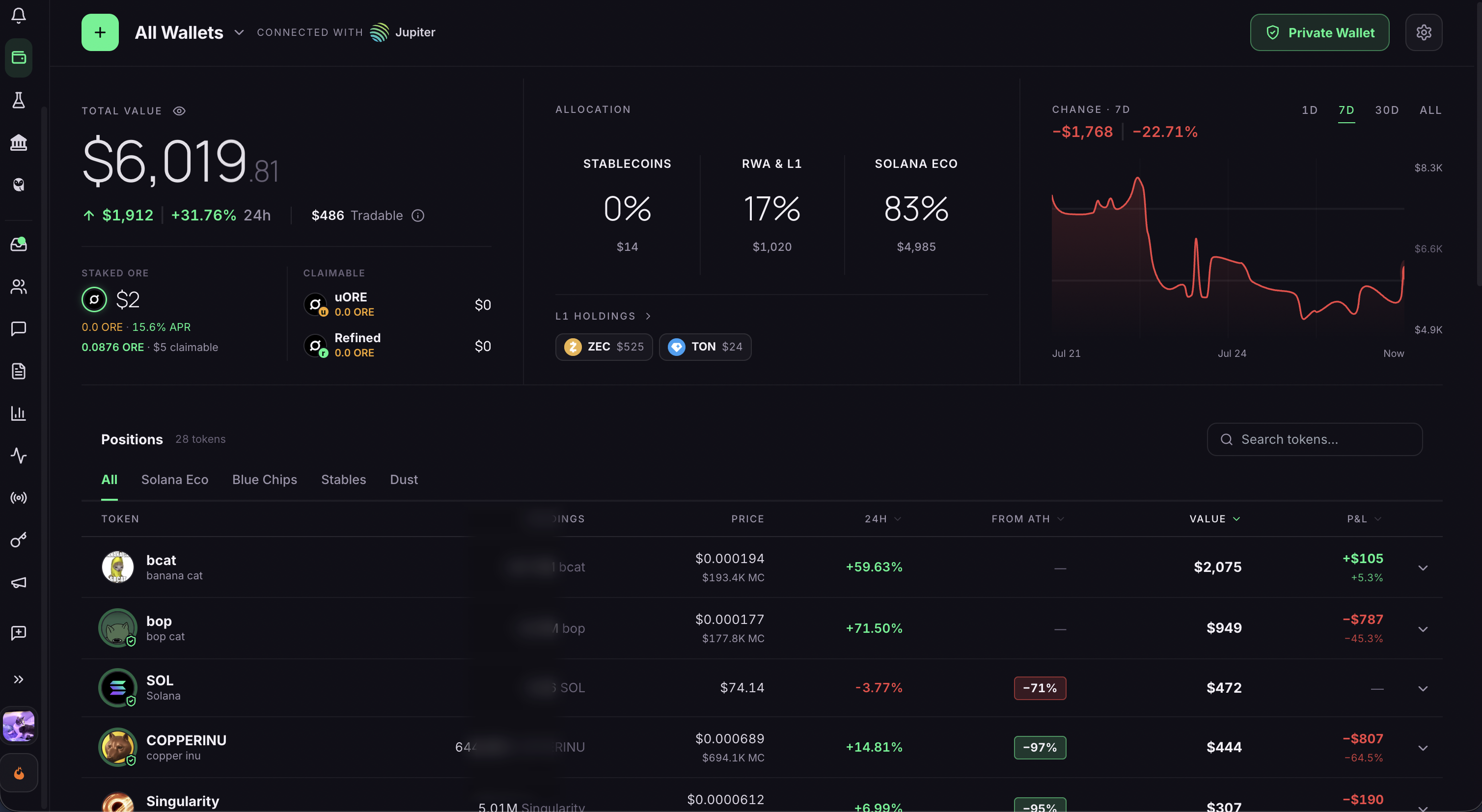Open the megaphone icon in sidebar

18,583
